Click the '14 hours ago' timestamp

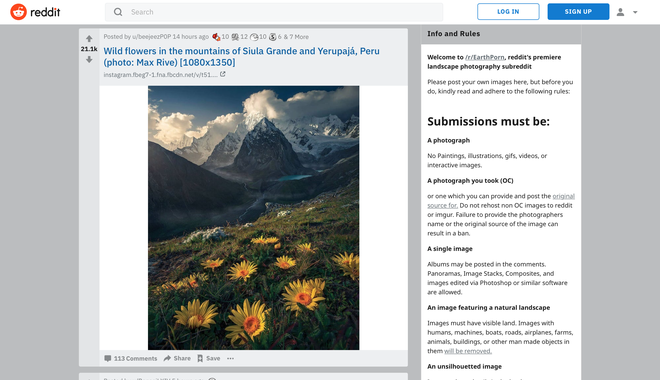click(191, 37)
